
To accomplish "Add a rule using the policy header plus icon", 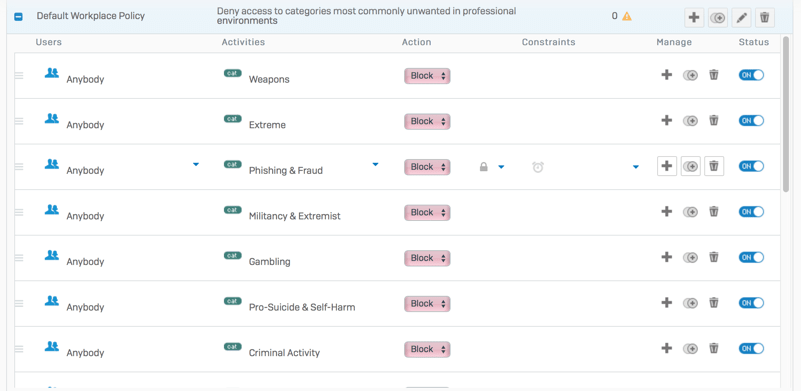I will (x=694, y=18).
